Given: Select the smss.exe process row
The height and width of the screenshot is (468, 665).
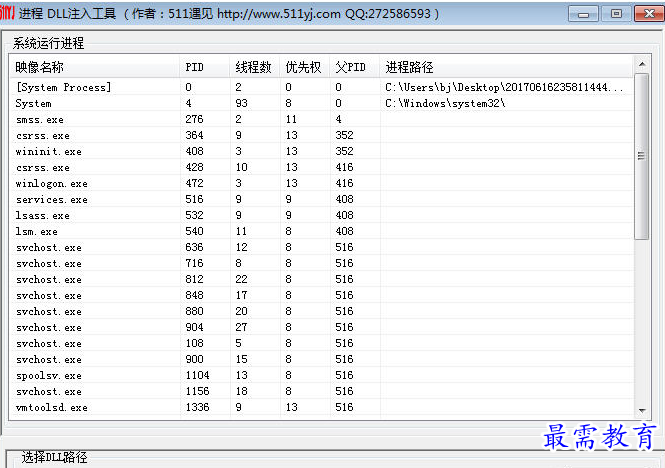Looking at the screenshot, I should tap(40, 120).
